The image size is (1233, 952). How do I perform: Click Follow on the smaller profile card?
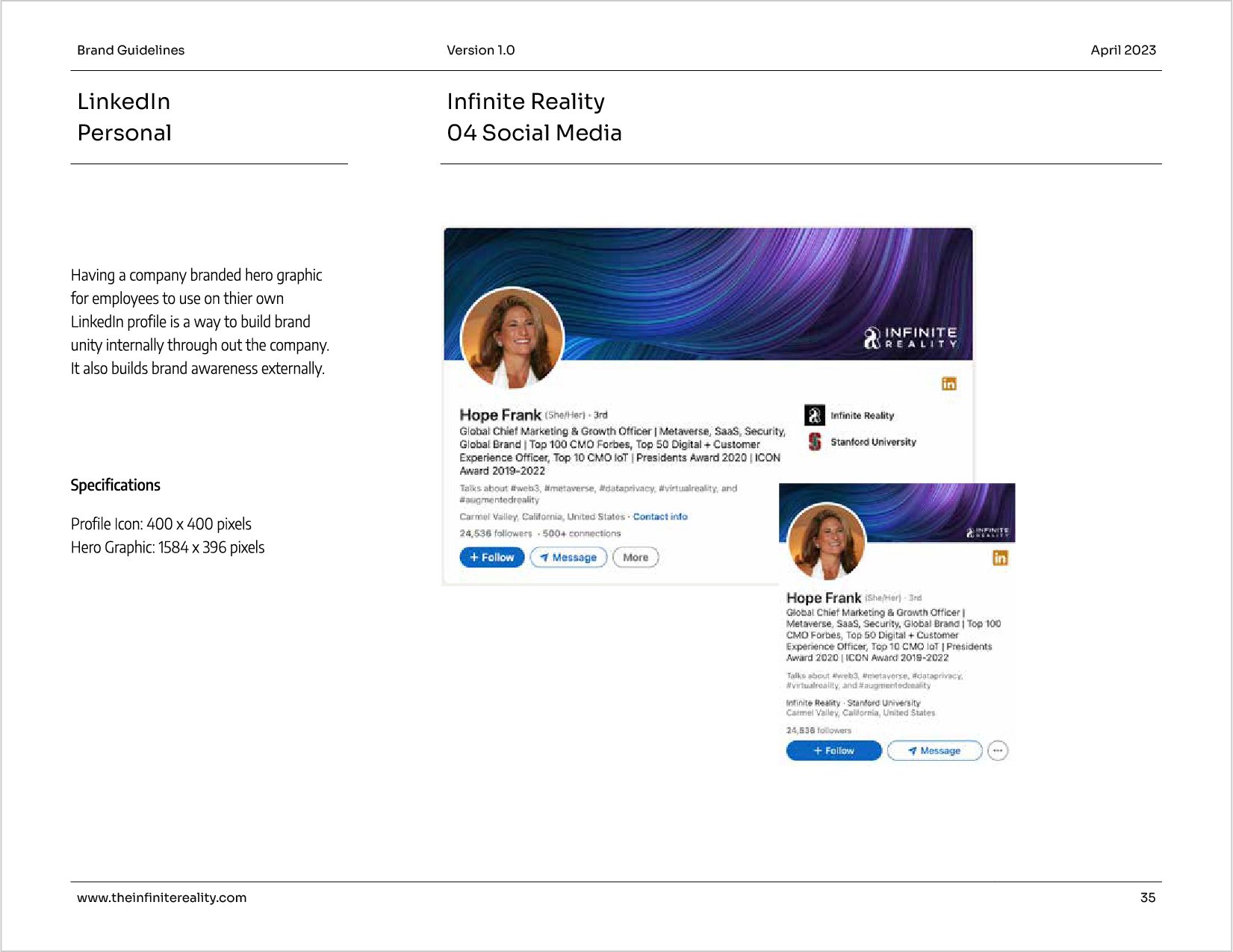point(834,751)
